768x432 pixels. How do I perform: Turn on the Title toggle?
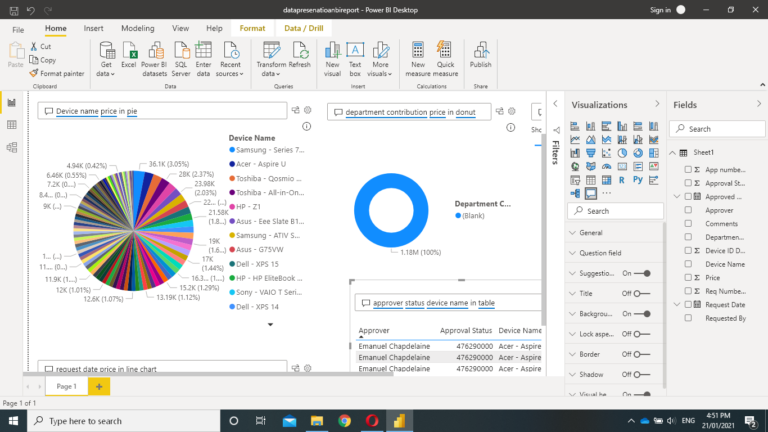pyautogui.click(x=642, y=293)
